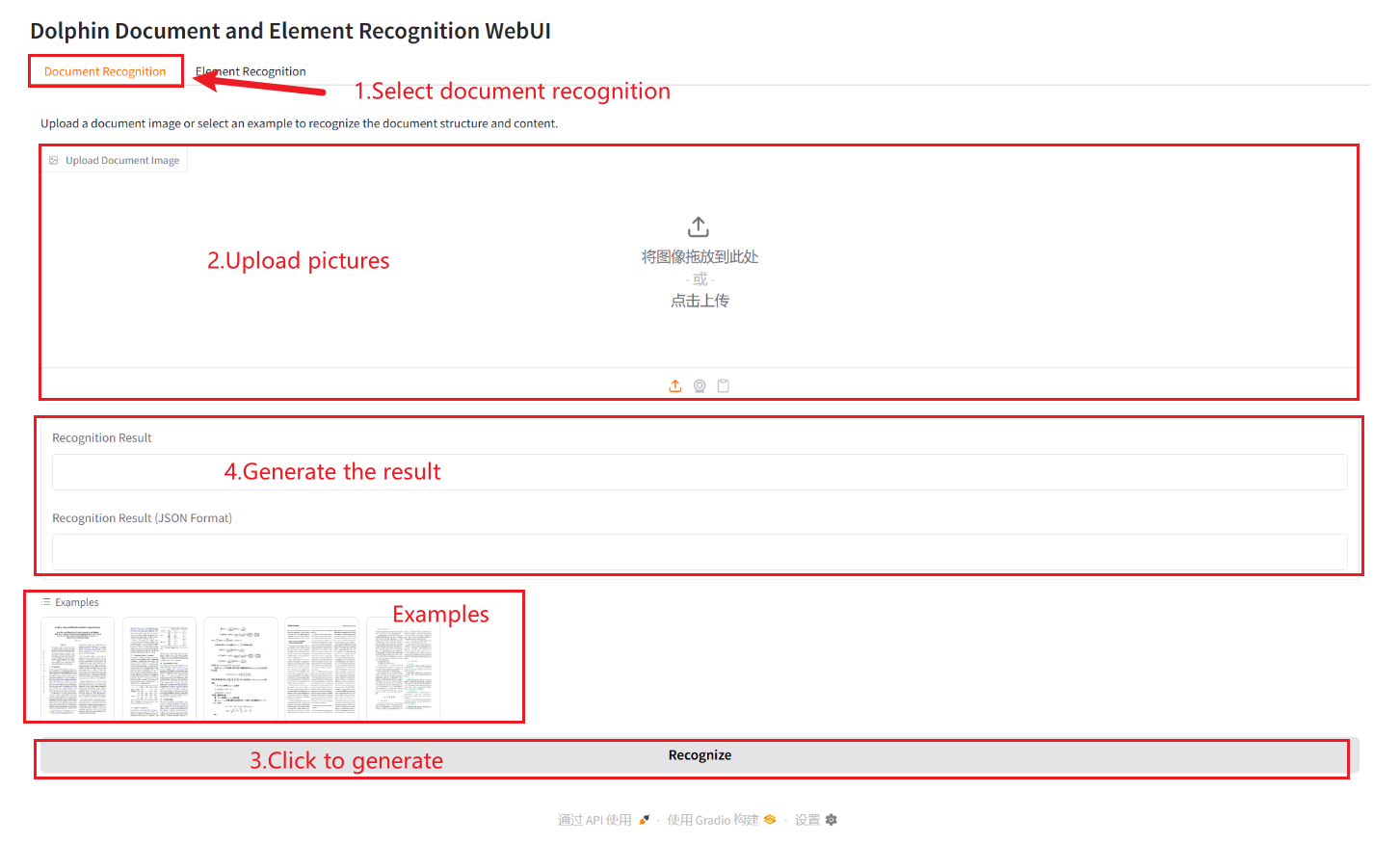Choose the clipboard paste source icon
The image size is (1400, 844).
click(724, 386)
